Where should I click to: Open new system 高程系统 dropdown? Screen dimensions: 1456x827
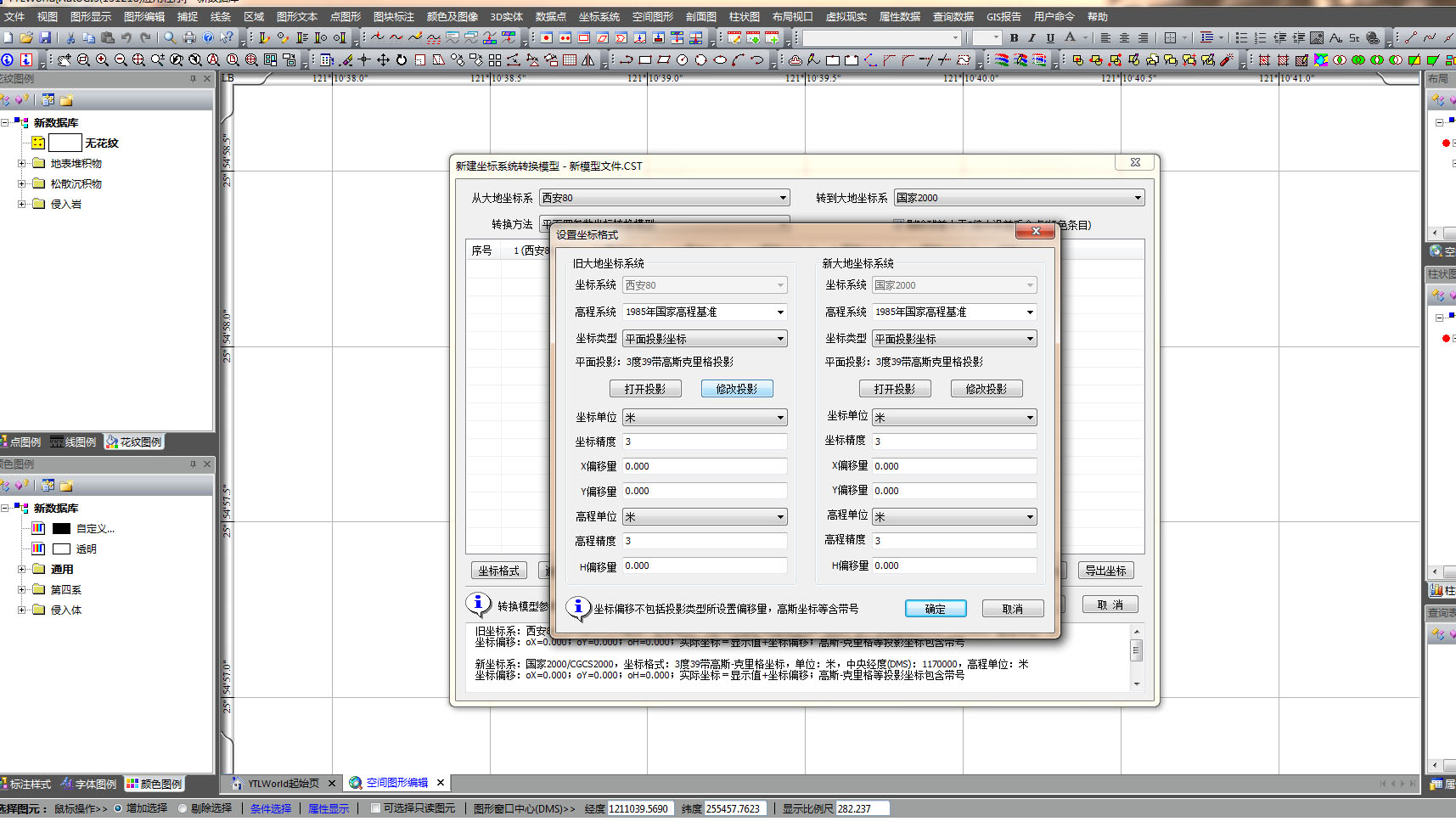pyautogui.click(x=954, y=312)
